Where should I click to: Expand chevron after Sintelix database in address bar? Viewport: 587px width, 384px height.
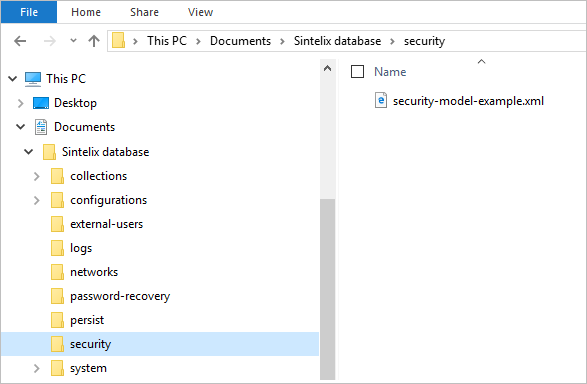click(392, 41)
